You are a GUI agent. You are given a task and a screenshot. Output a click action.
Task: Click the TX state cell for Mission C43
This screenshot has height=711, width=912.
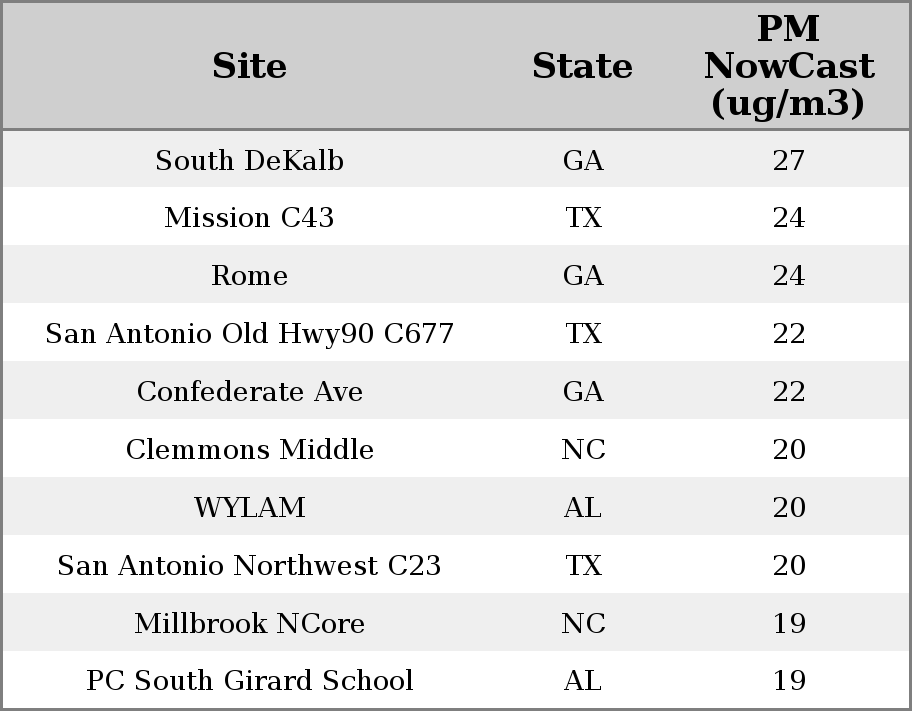[583, 218]
